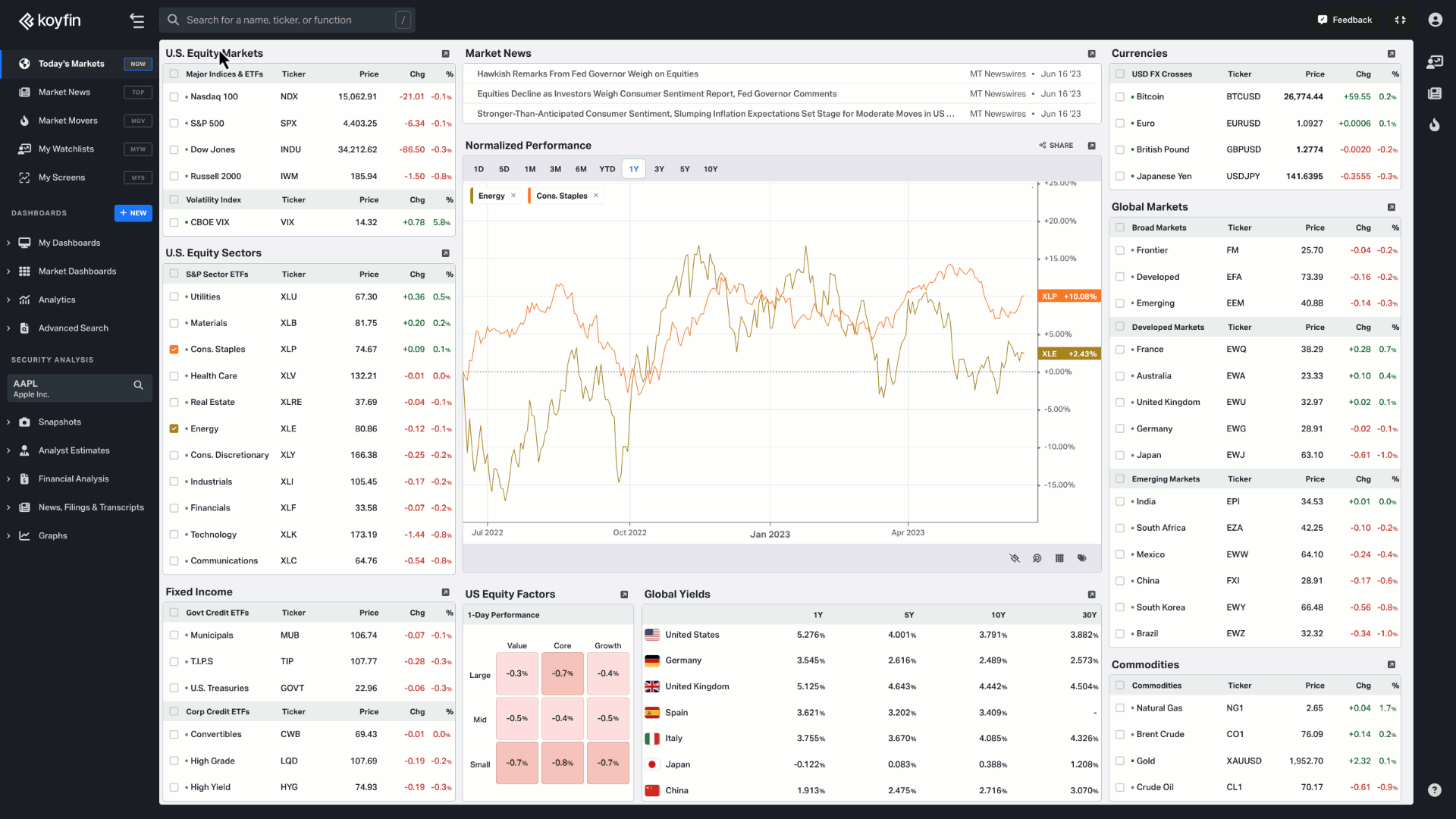Open Hawkish Remarks From Fed Governor headline
Viewport: 1456px width, 819px height.
588,74
